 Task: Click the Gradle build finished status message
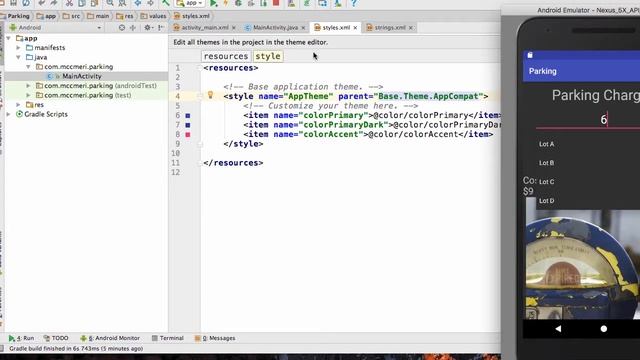click(x=76, y=349)
